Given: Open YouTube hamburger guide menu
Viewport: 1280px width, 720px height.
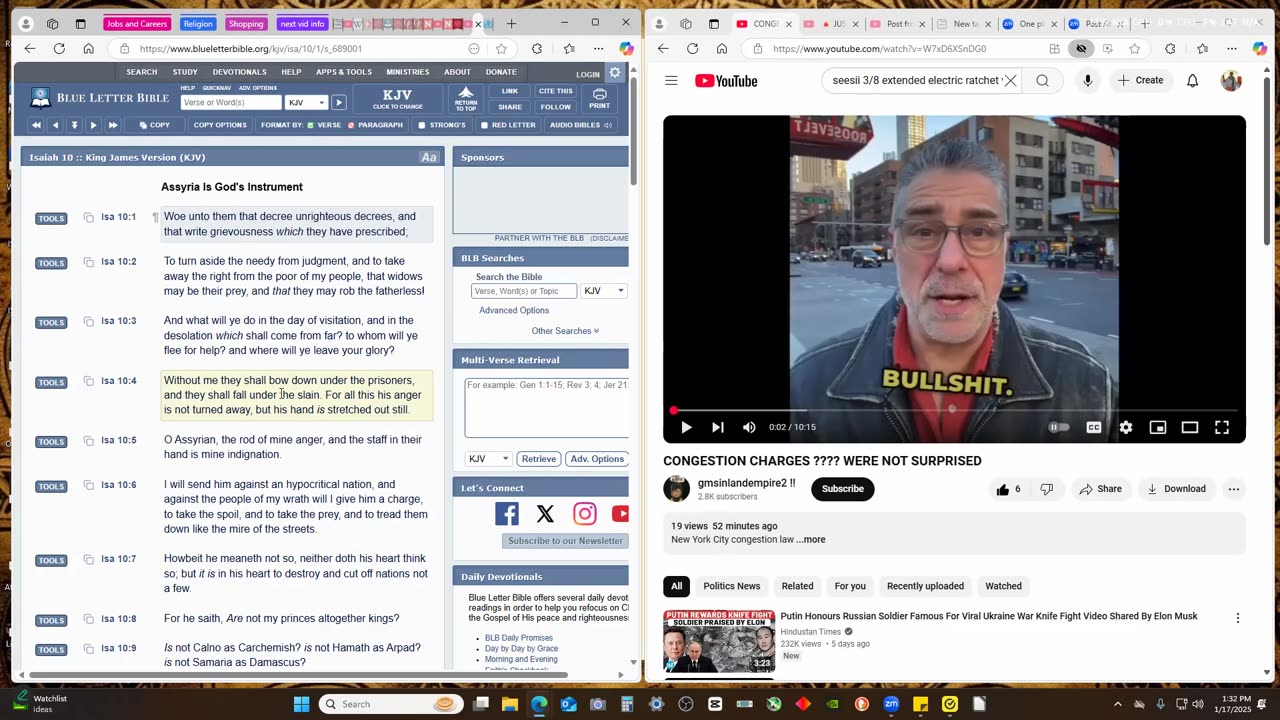Looking at the screenshot, I should pyautogui.click(x=671, y=81).
